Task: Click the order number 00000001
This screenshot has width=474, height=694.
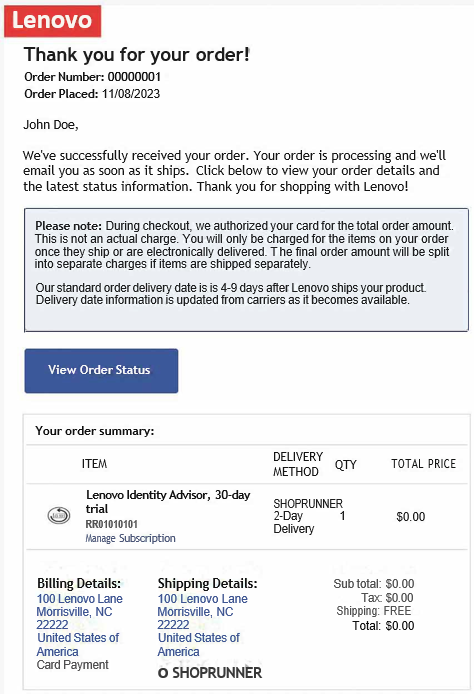Action: (x=134, y=77)
